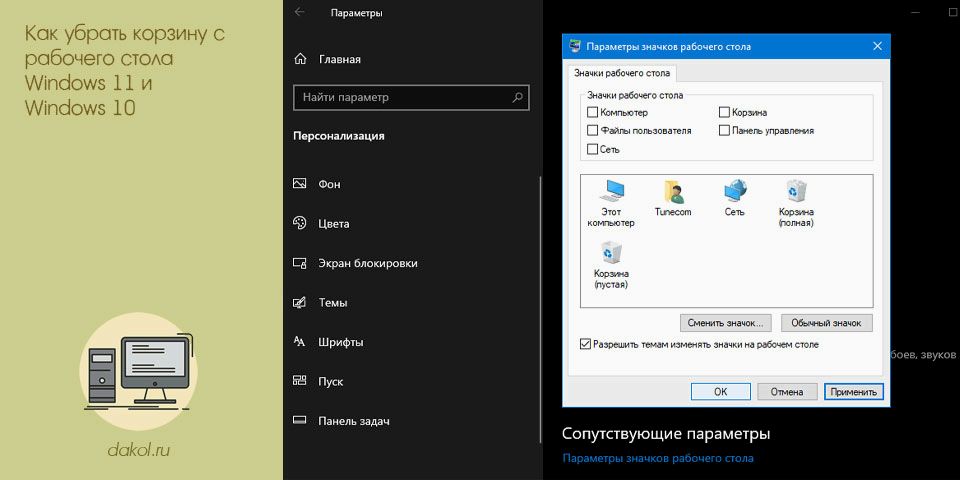This screenshot has width=960, height=480.
Task: Open Параметры значков рабочего стола link
Action: 658,458
